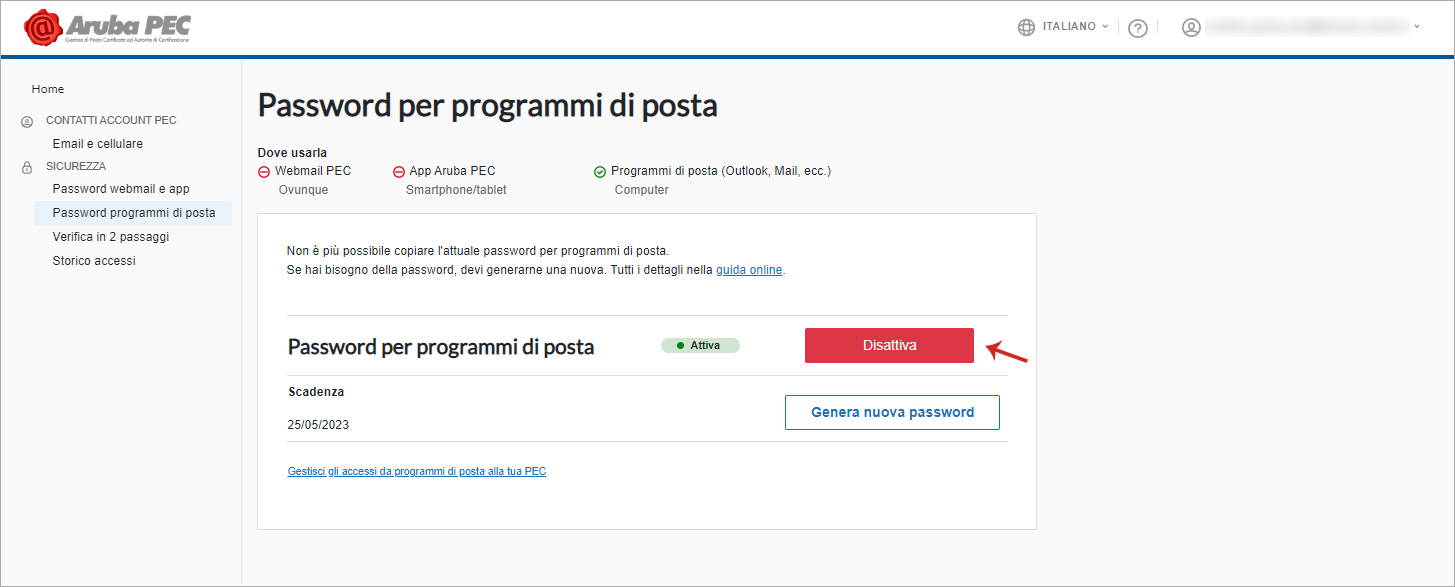Click the Webmail PEC label

pos(313,171)
